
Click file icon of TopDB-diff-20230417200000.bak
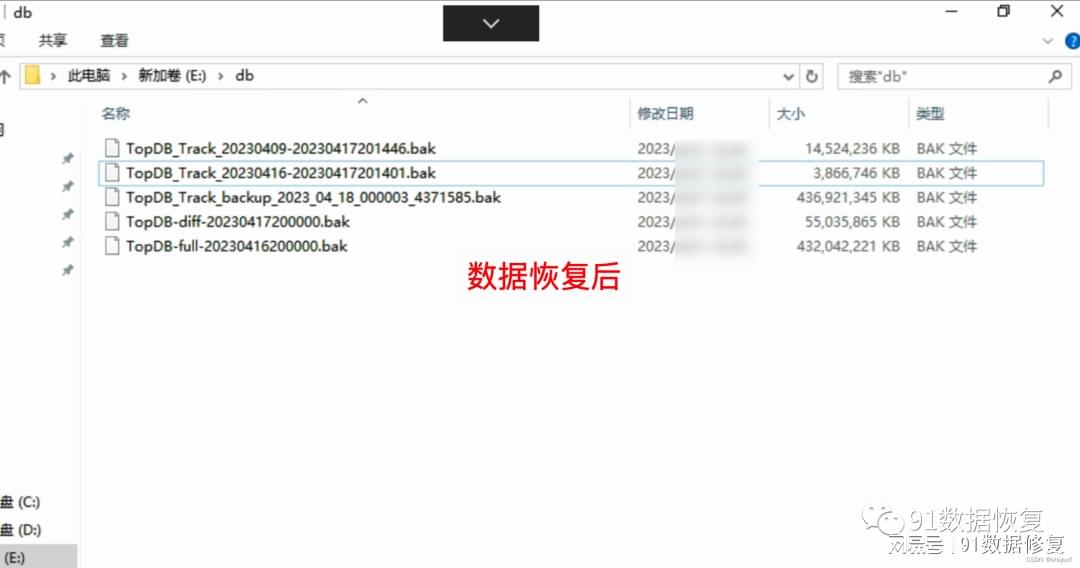(x=112, y=222)
